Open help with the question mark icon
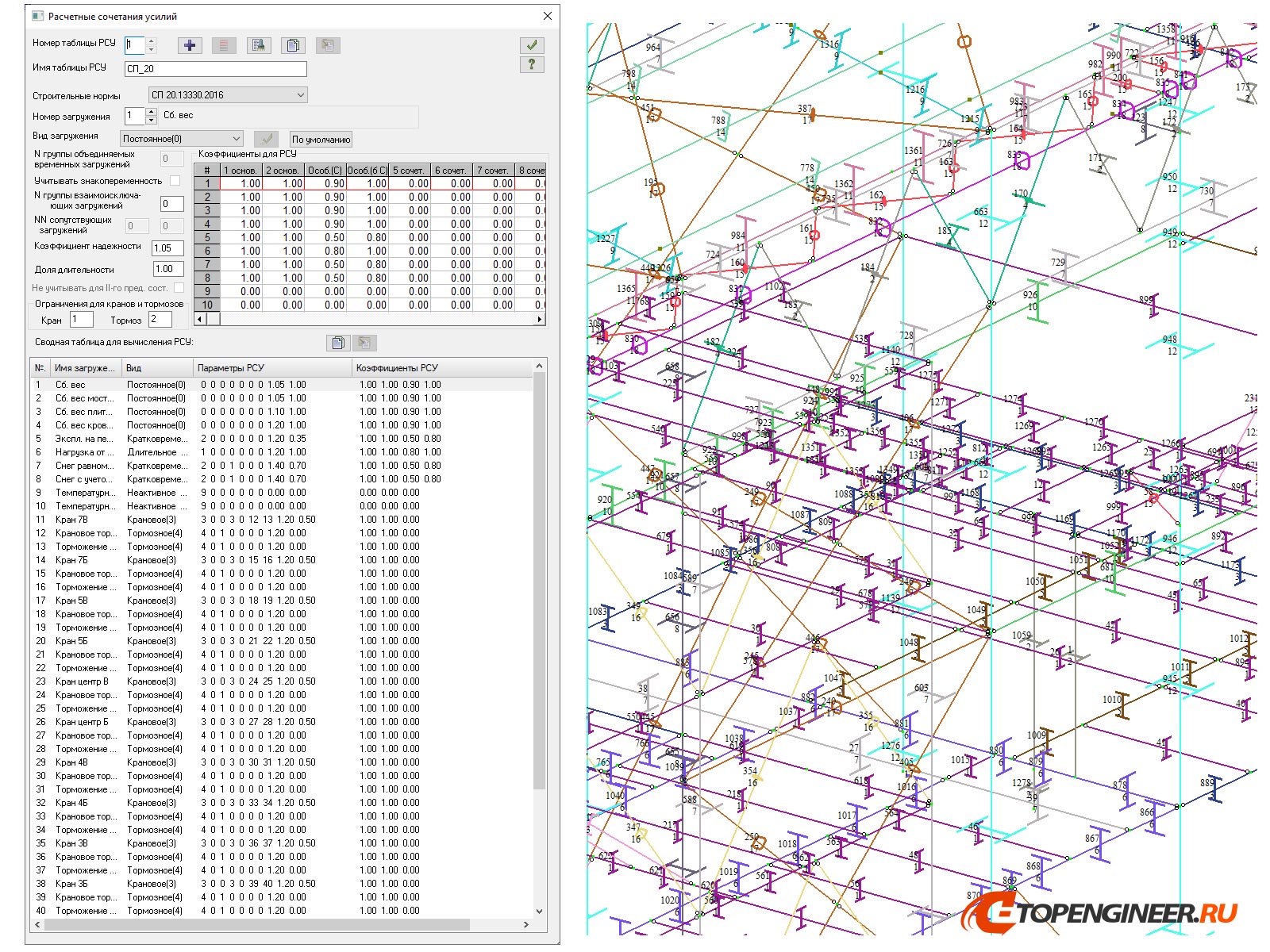Screen dimensions: 1270x952 point(531,64)
